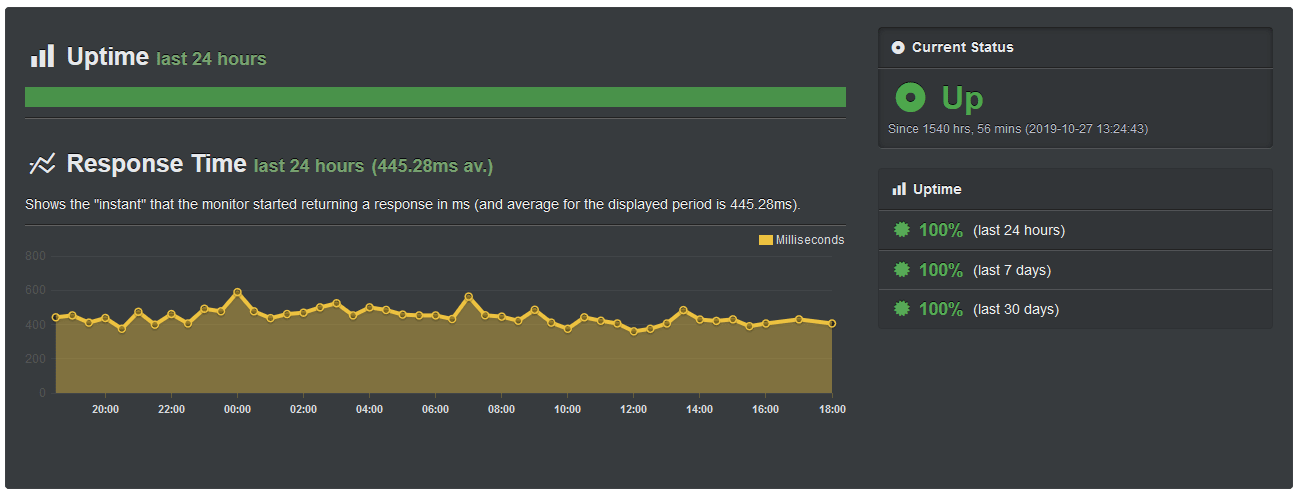The image size is (1300, 496).
Task: Click the Uptime bar chart icon in heading
Action: pos(42,56)
